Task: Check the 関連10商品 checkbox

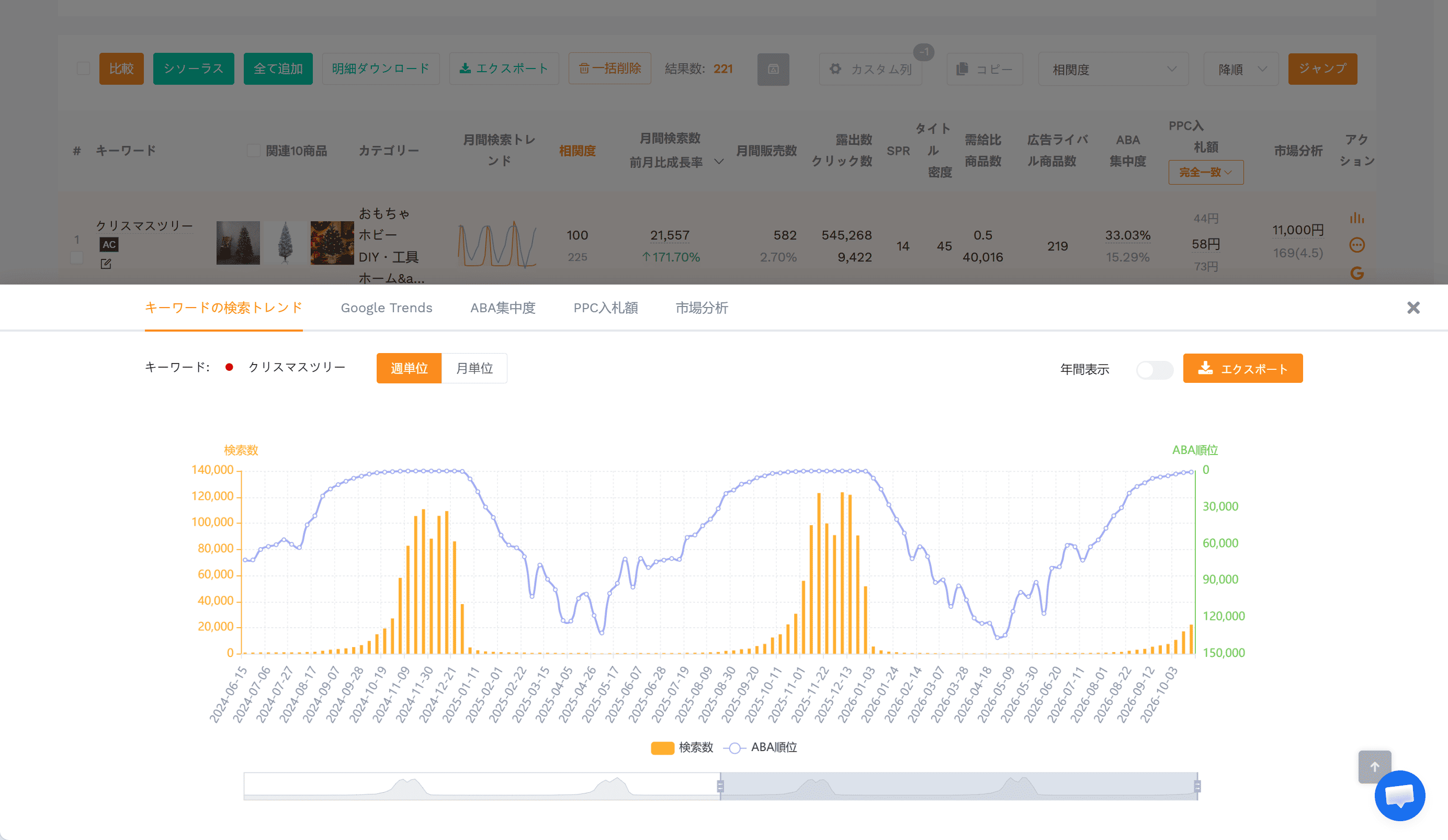Action: tap(253, 151)
